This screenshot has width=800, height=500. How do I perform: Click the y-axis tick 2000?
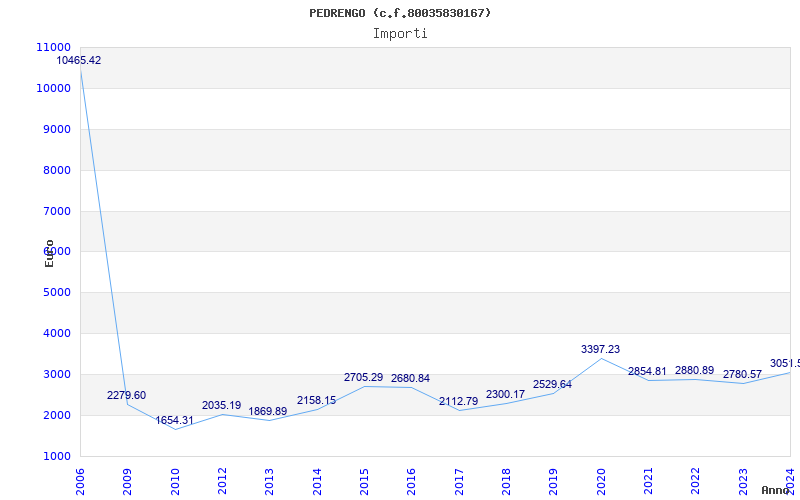pos(56,415)
